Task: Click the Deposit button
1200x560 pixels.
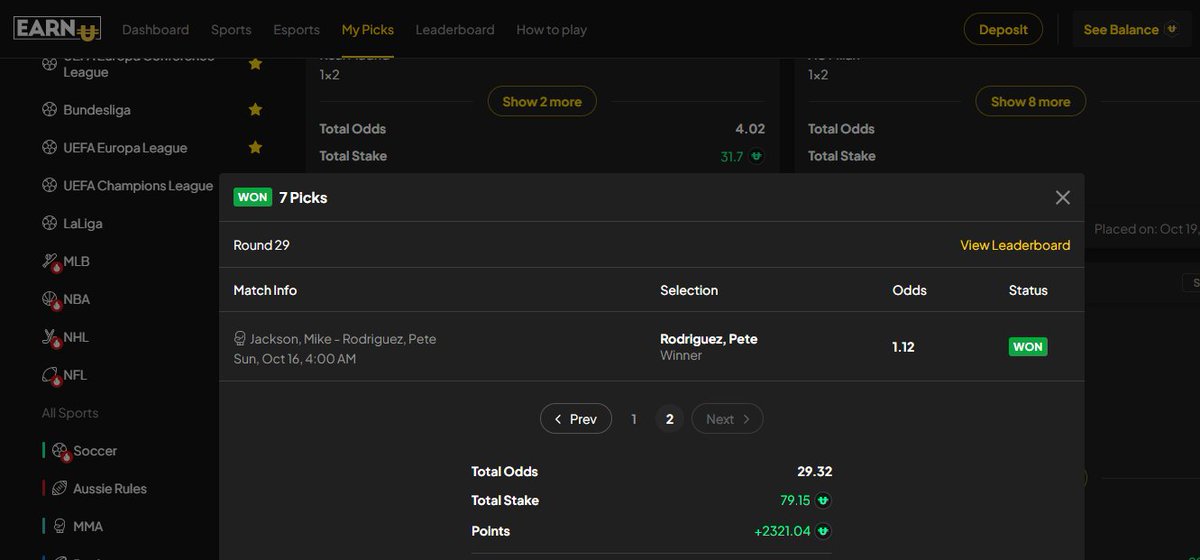Action: tap(1003, 29)
